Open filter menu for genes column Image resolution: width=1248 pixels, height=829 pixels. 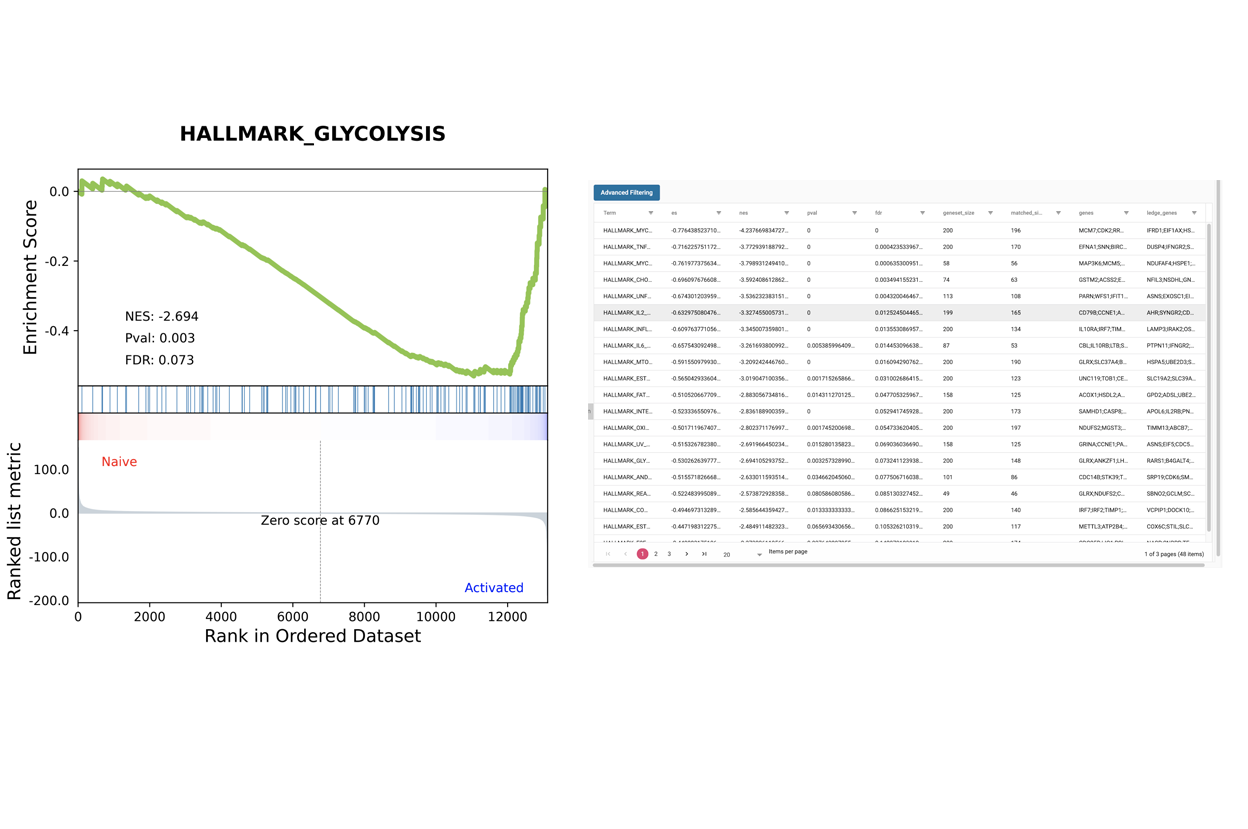1127,213
